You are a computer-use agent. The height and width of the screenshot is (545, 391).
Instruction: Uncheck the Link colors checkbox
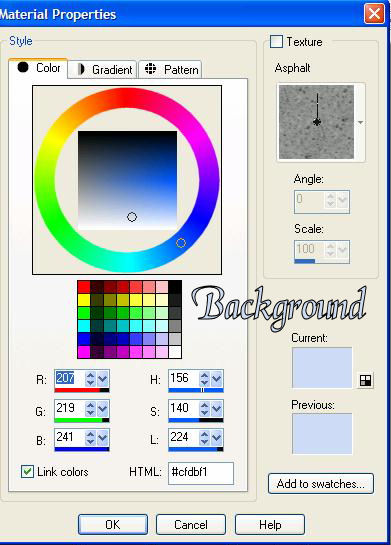pyautogui.click(x=27, y=472)
